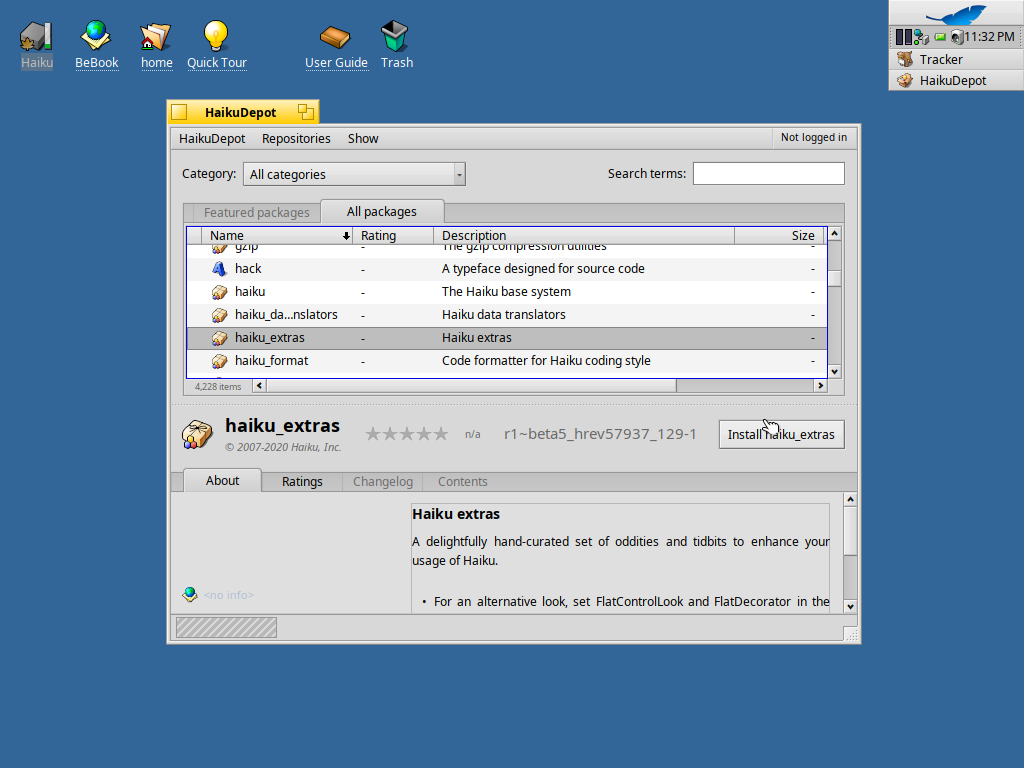Click the HaikuDepot window close box
Screen dimensions: 1024x768
coord(180,112)
